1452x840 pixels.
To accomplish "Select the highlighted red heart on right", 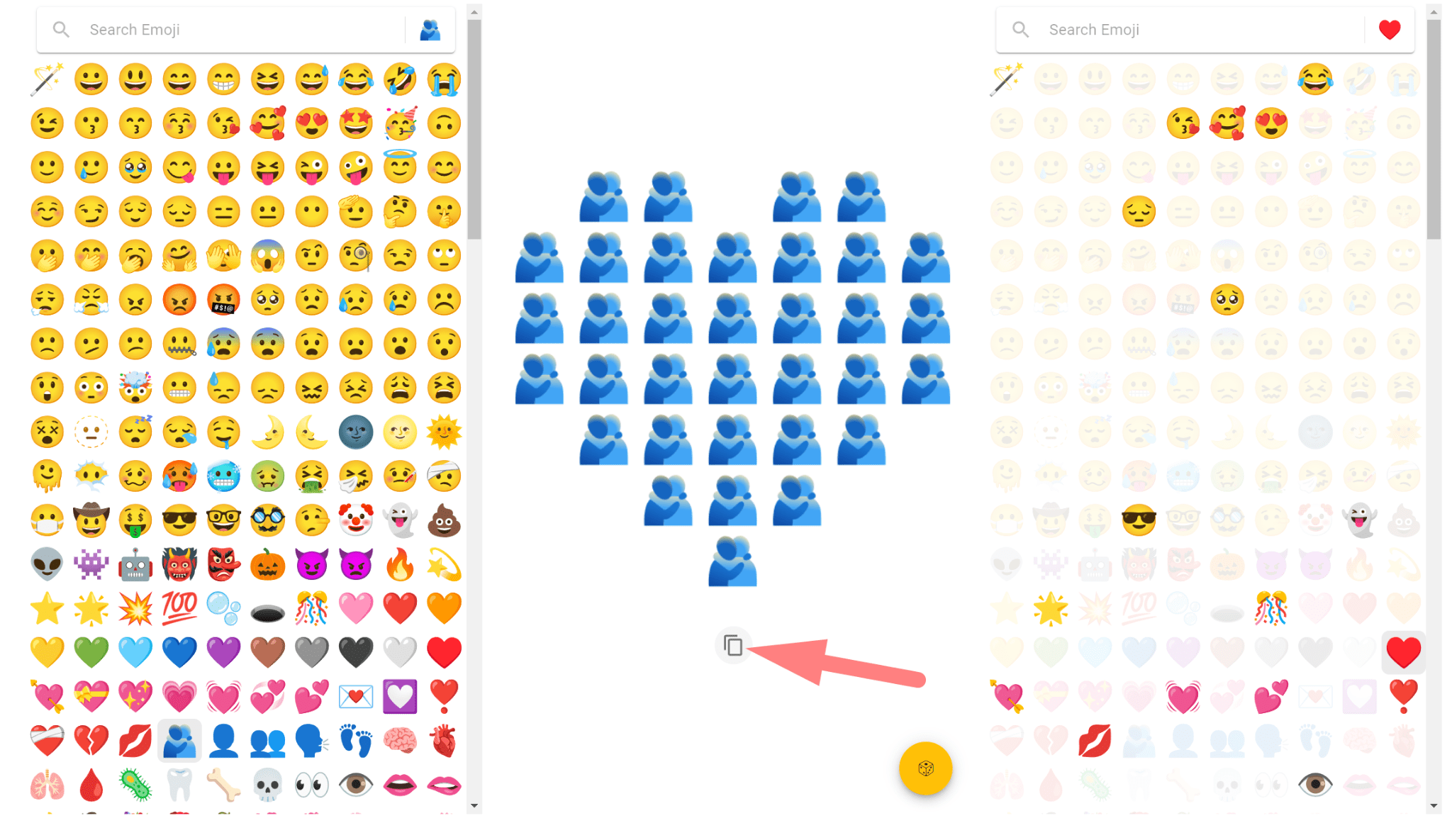I will click(x=1404, y=652).
